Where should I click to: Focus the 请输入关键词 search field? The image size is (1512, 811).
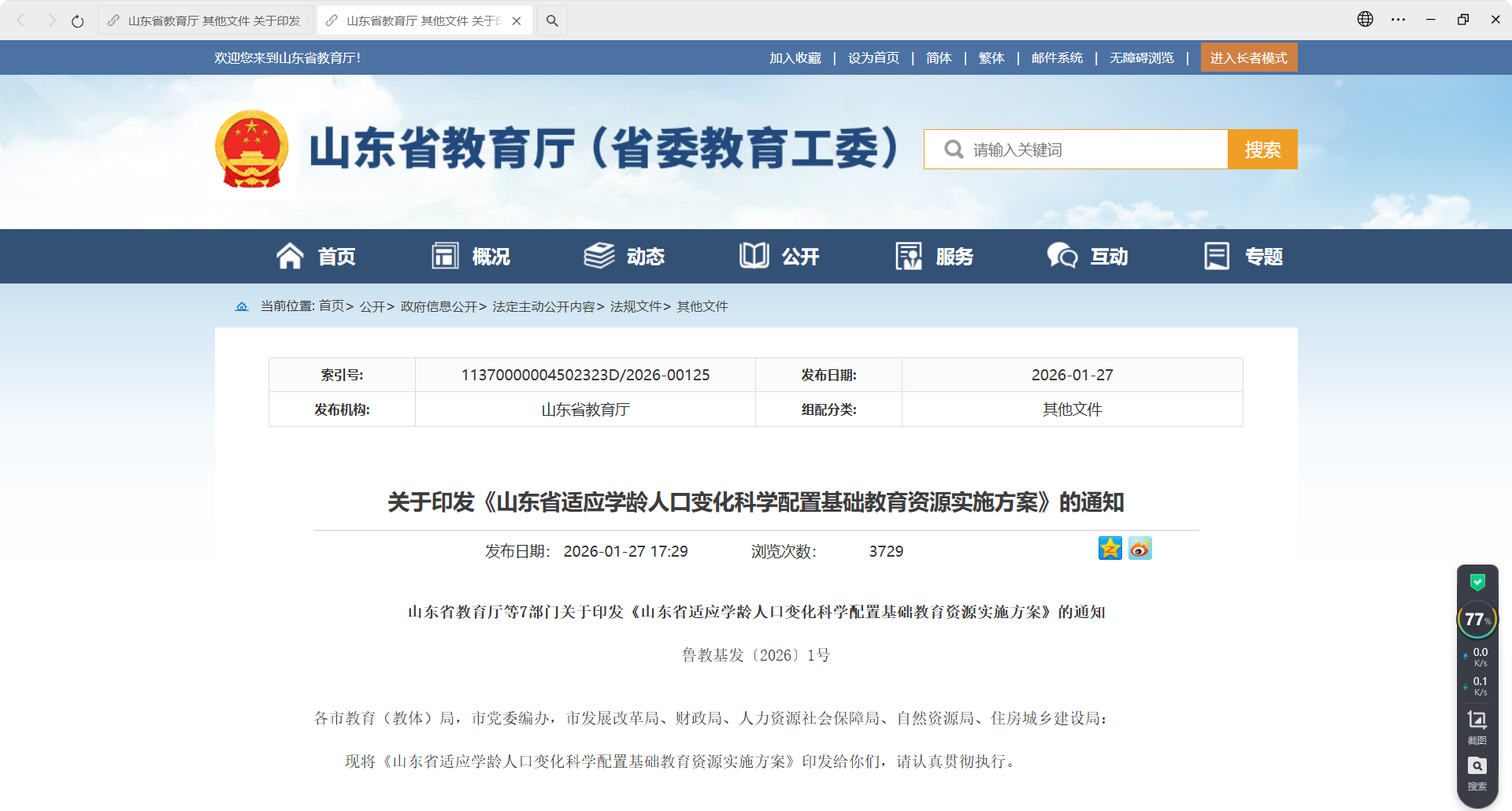(x=1076, y=150)
